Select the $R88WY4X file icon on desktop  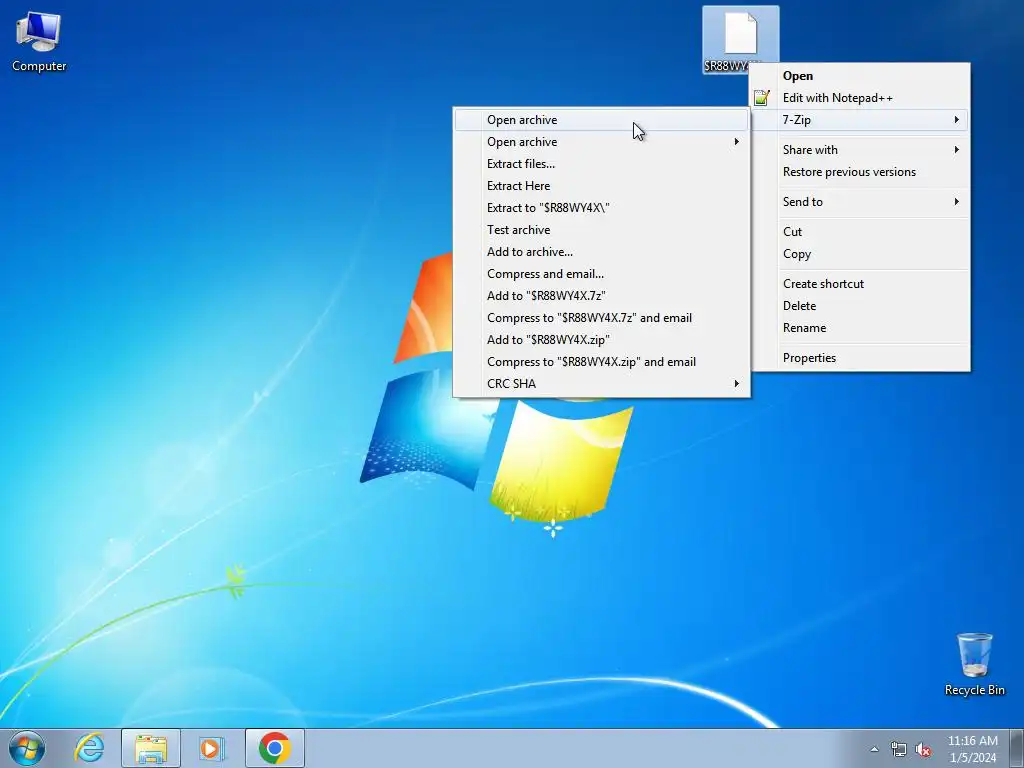point(740,39)
